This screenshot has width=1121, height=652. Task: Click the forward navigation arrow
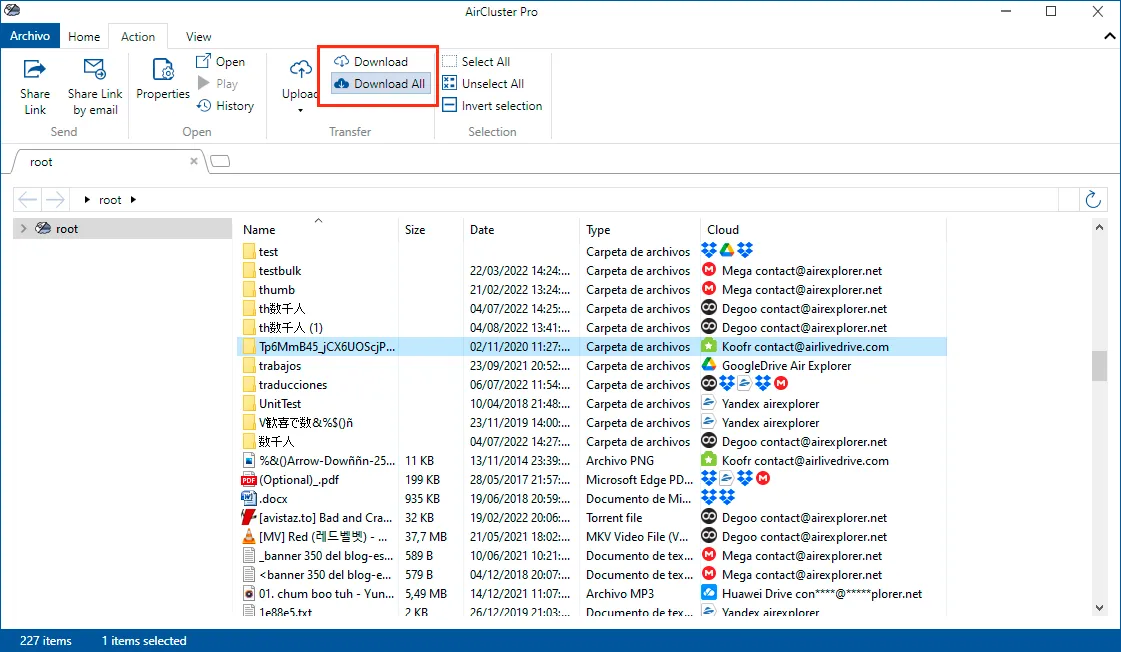click(55, 199)
